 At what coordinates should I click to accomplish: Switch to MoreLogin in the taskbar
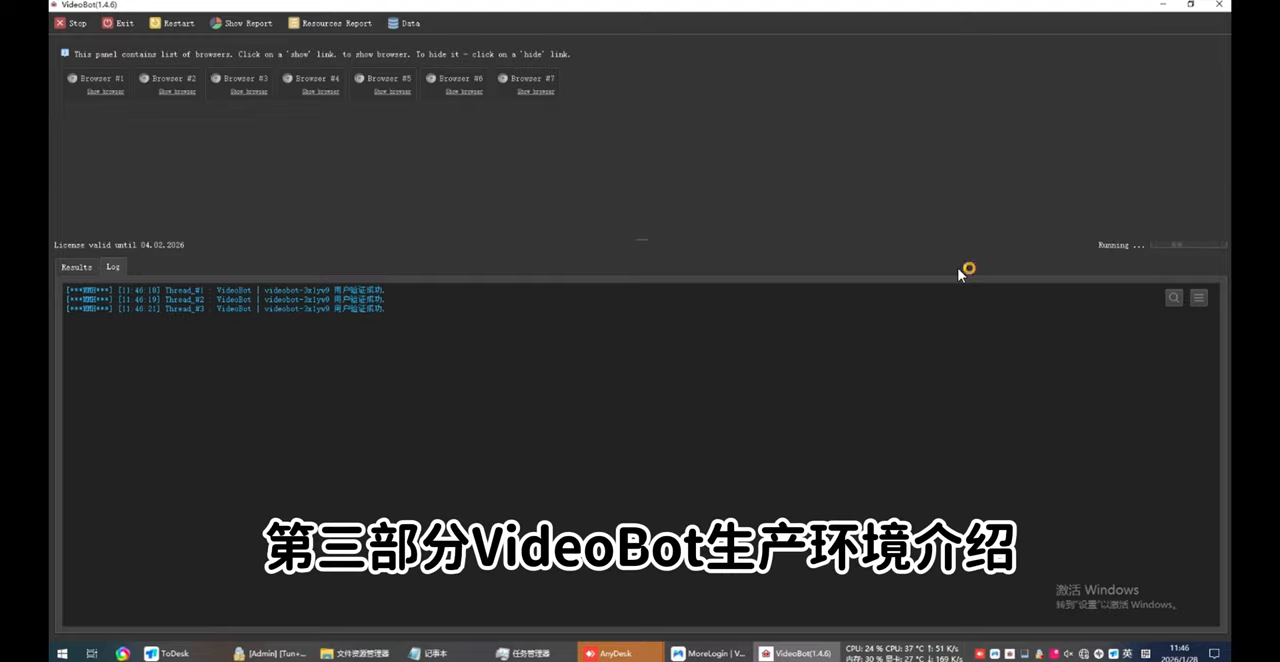[709, 653]
